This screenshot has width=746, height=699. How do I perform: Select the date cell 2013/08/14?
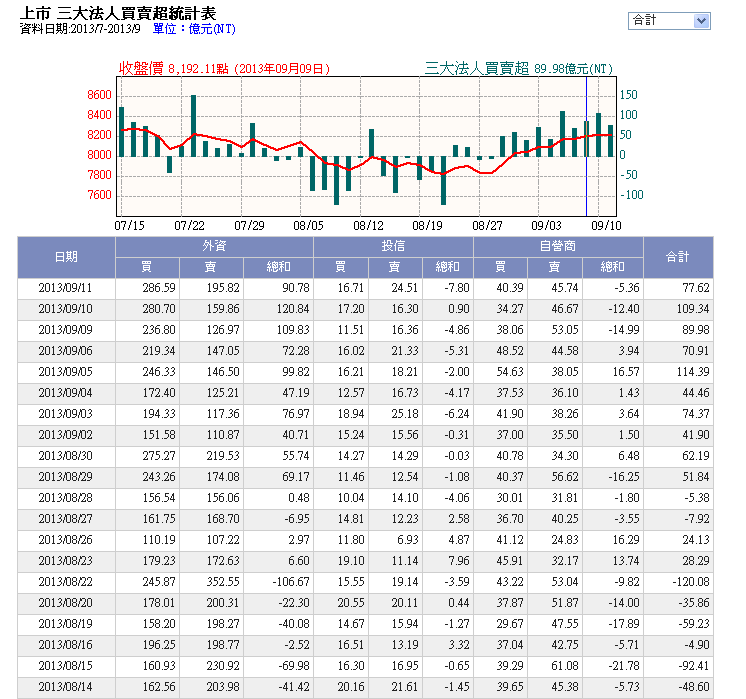66,687
